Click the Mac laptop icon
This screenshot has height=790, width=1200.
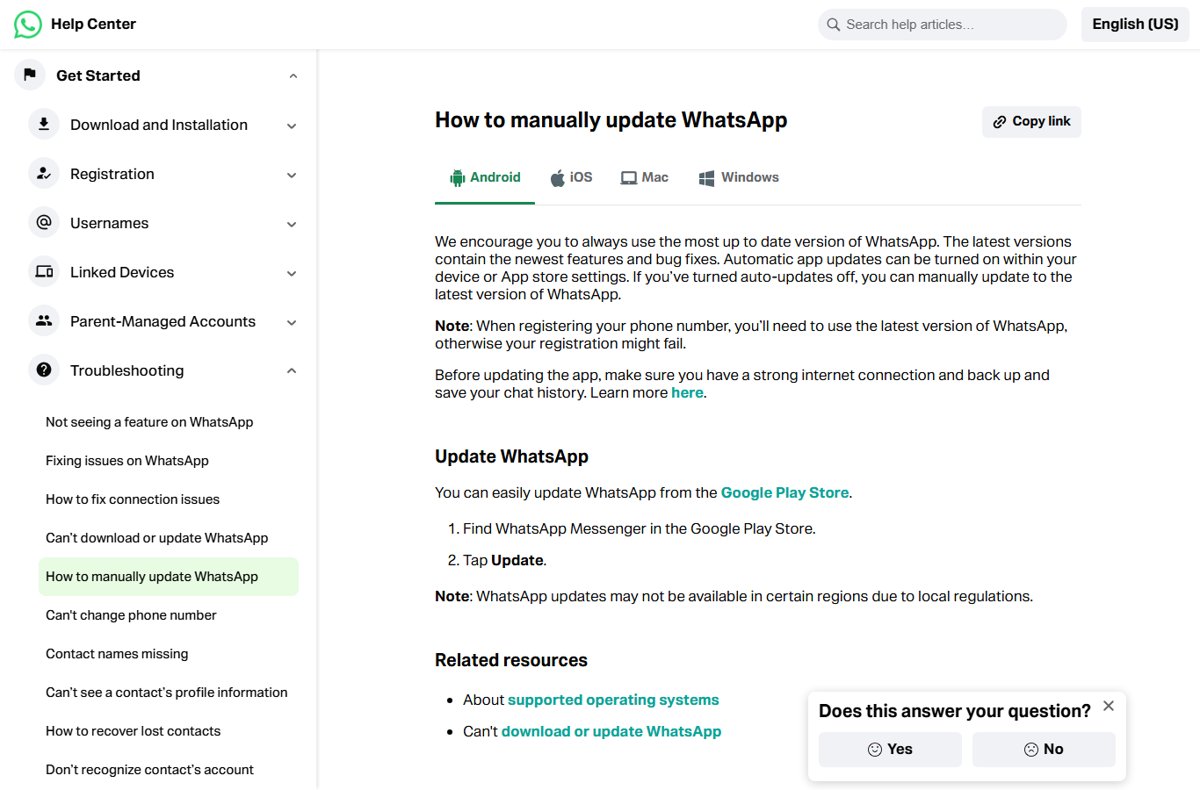(x=629, y=178)
